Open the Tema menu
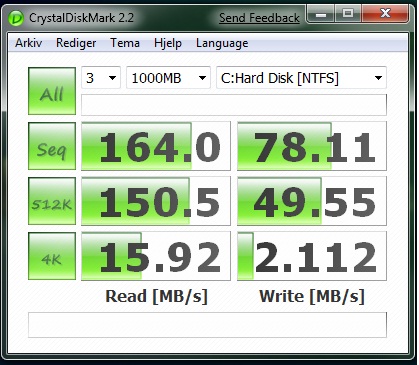Screen dimensions: 419x365 (125, 43)
